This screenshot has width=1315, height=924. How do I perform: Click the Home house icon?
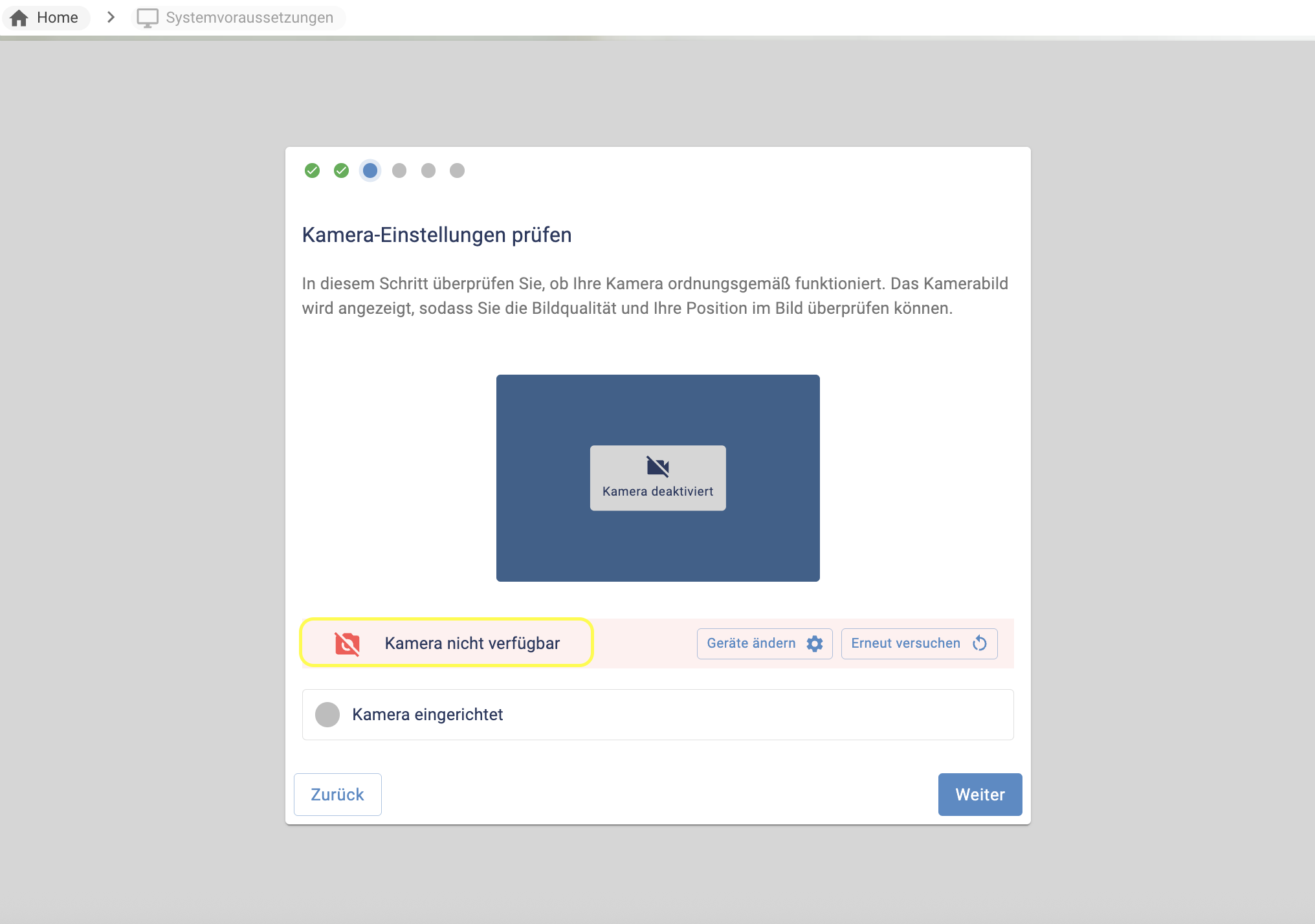click(19, 17)
